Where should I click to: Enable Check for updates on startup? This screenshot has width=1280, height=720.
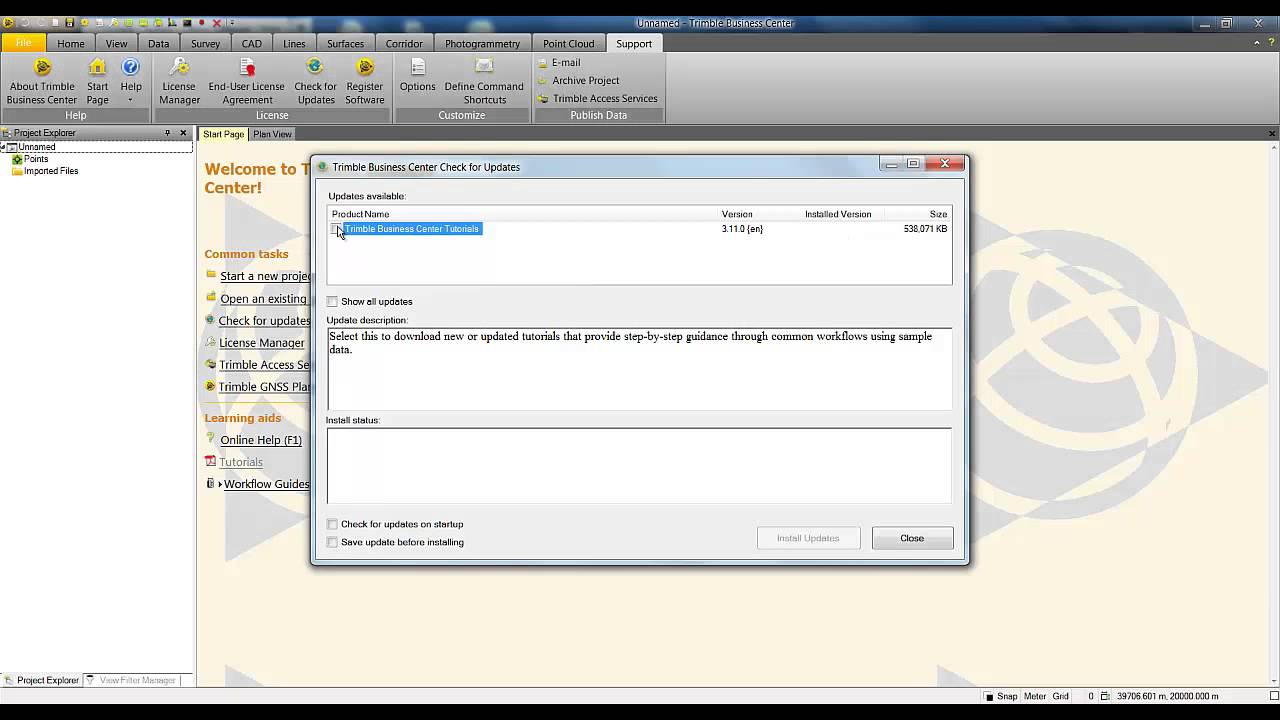332,524
